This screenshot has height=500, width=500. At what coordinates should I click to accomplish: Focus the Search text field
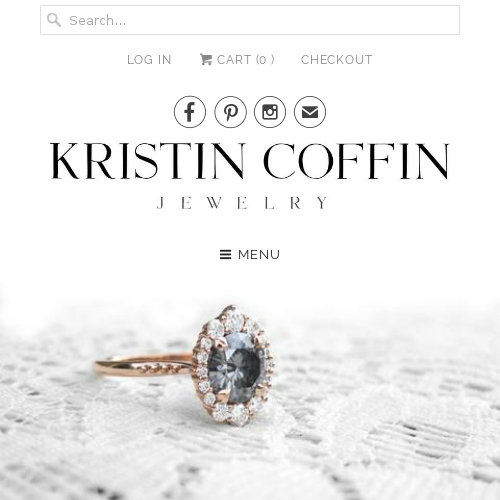click(250, 20)
